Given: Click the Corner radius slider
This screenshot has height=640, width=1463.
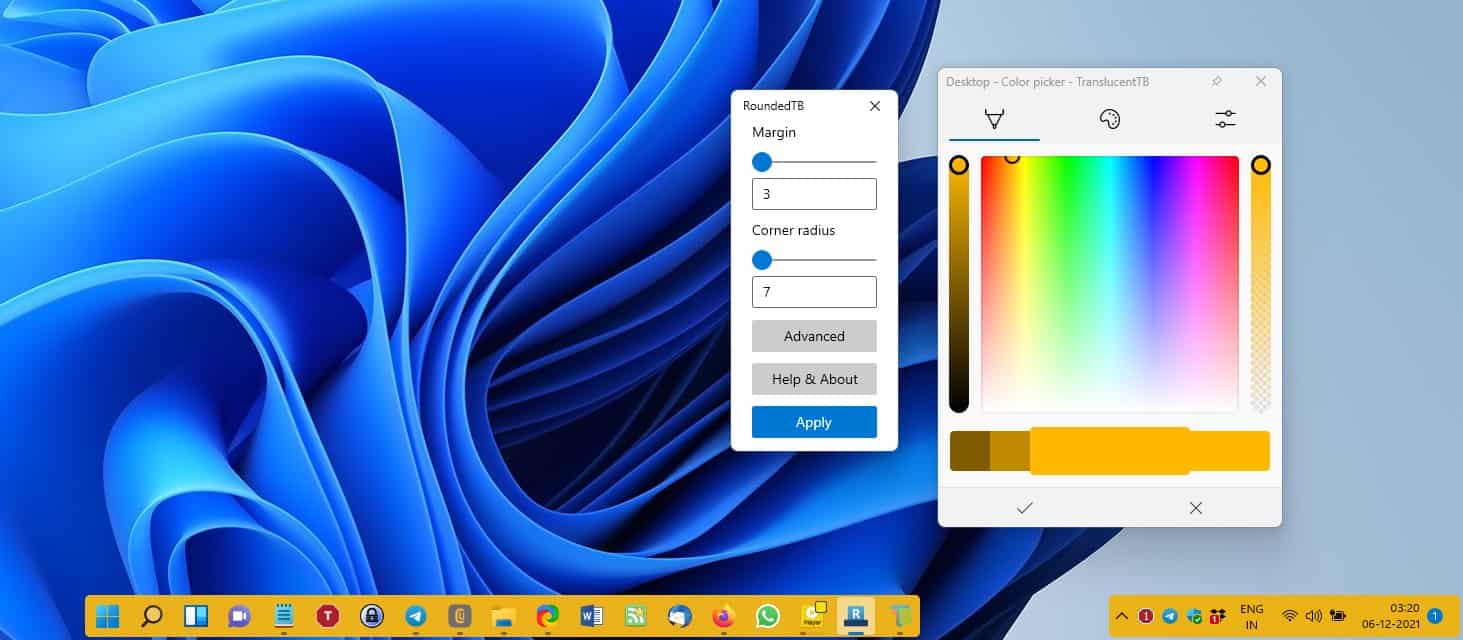Looking at the screenshot, I should click(x=814, y=260).
